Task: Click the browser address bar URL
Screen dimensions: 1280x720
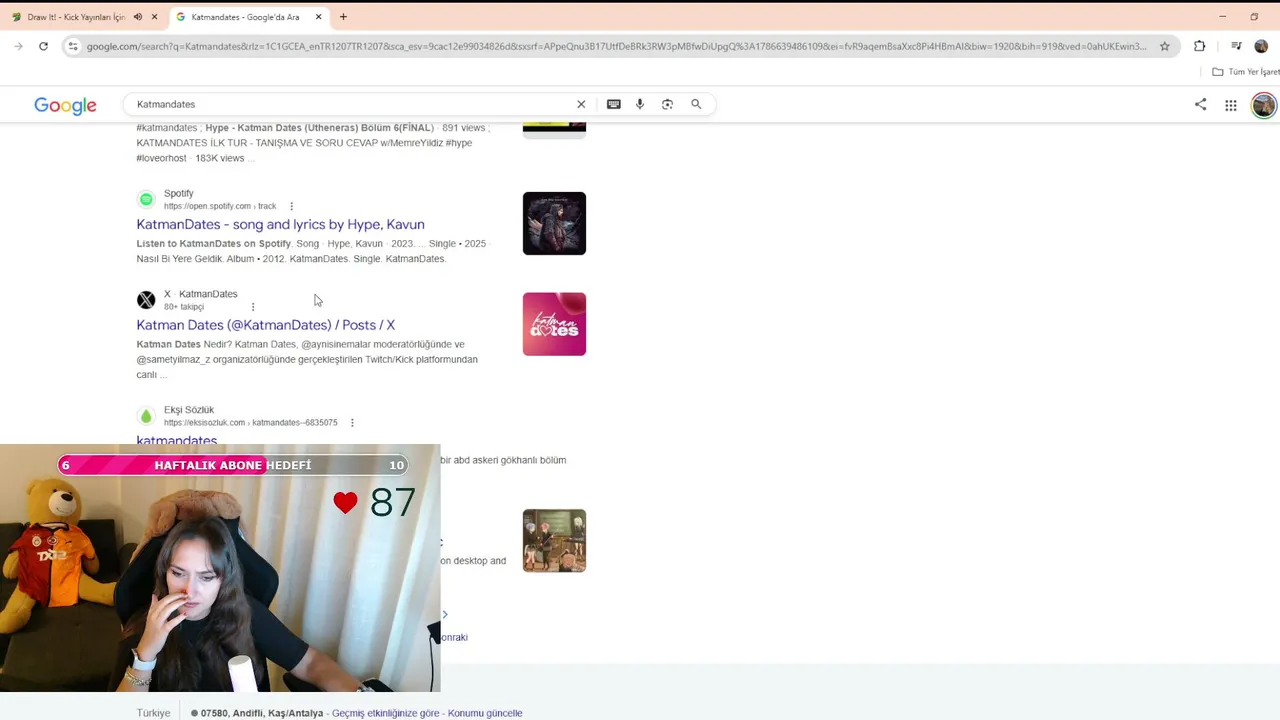Action: [616, 46]
